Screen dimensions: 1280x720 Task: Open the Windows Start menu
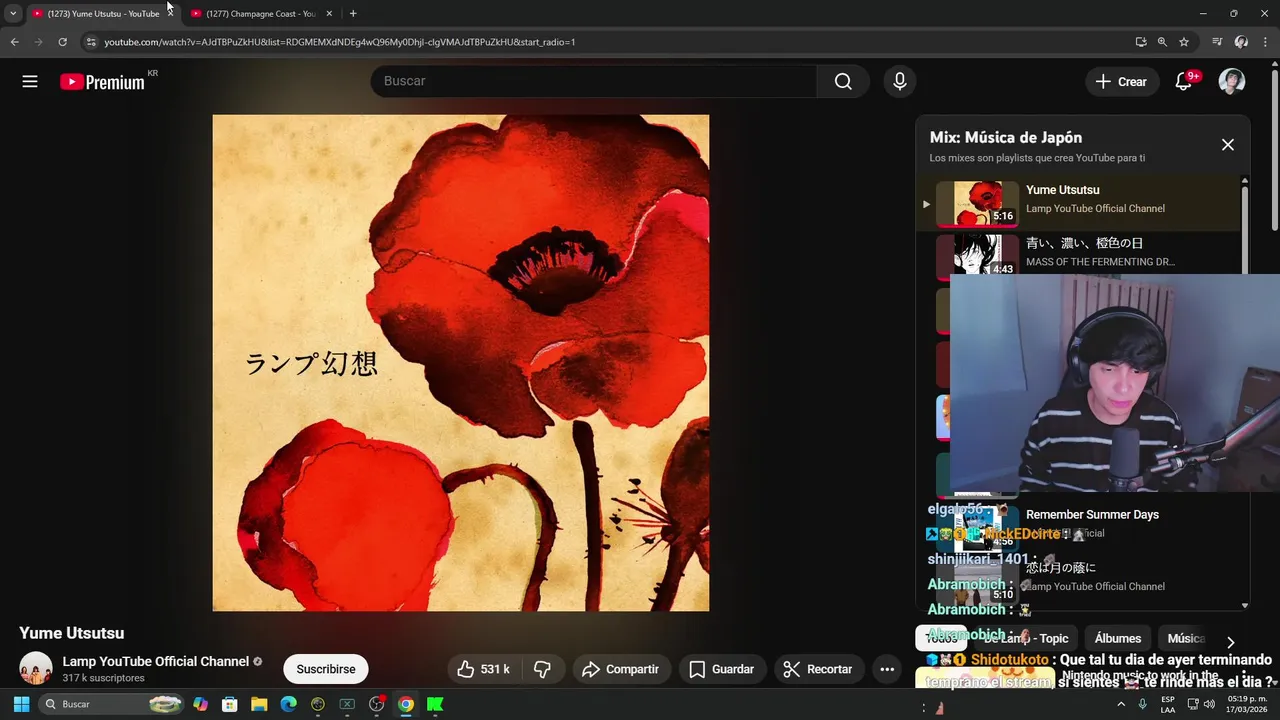pyautogui.click(x=21, y=704)
